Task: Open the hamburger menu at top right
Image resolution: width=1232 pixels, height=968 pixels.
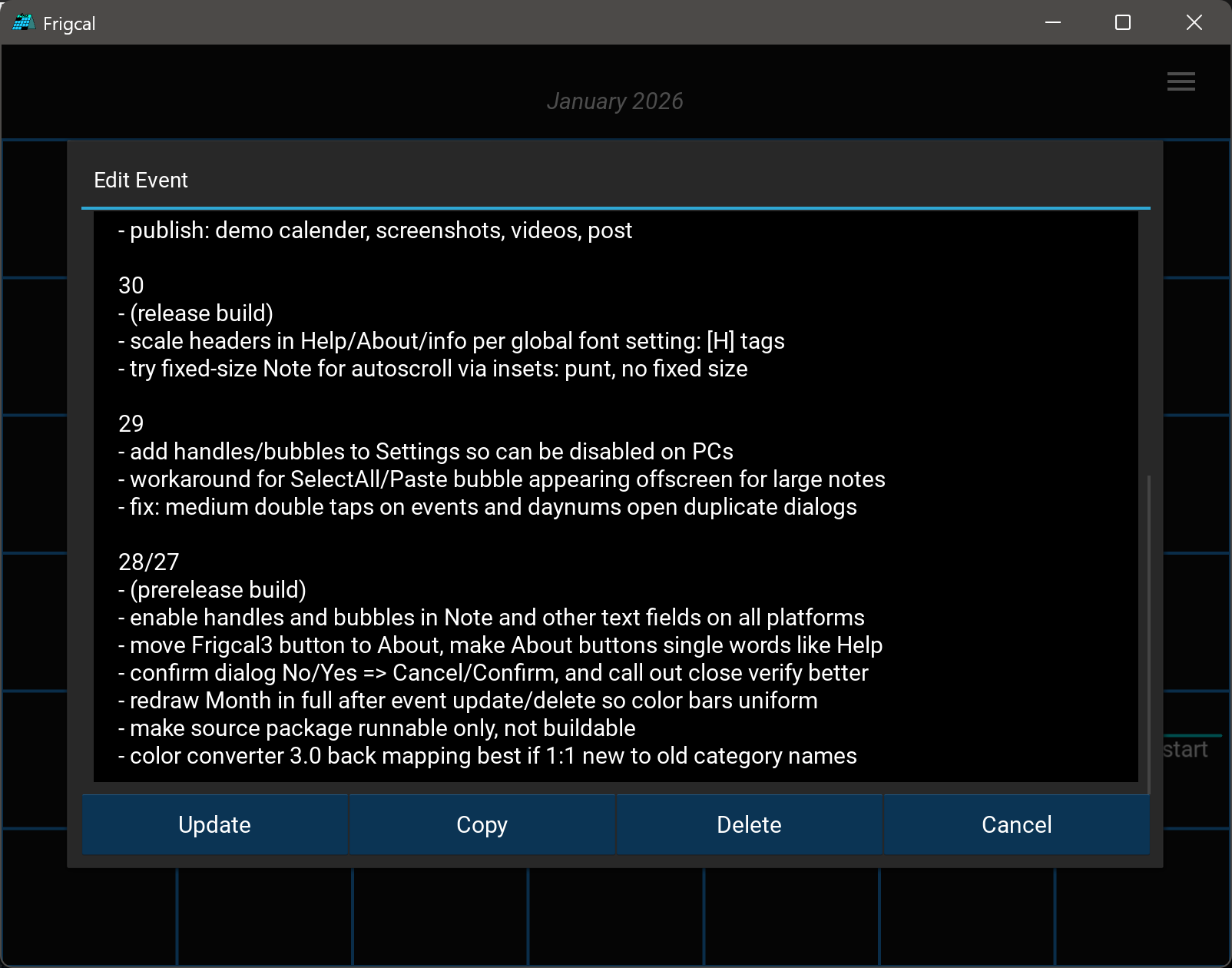Action: click(1181, 81)
